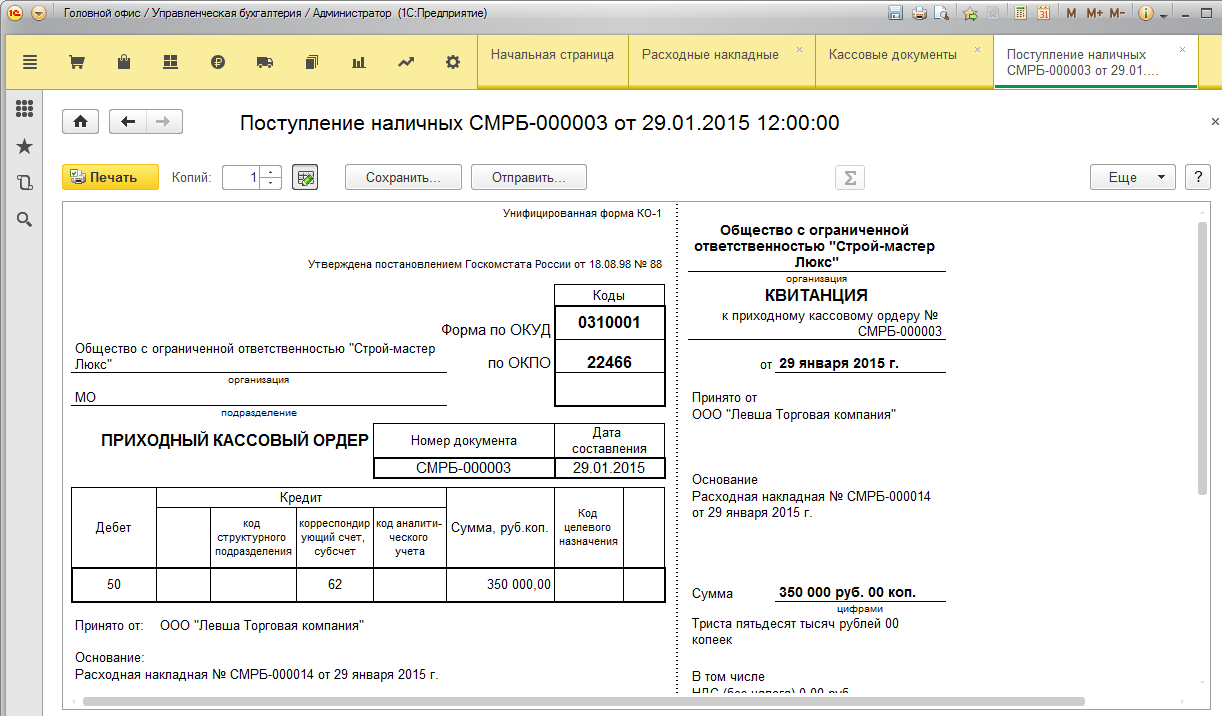Click the Копий copies input field
The height and width of the screenshot is (716, 1222).
point(243,177)
